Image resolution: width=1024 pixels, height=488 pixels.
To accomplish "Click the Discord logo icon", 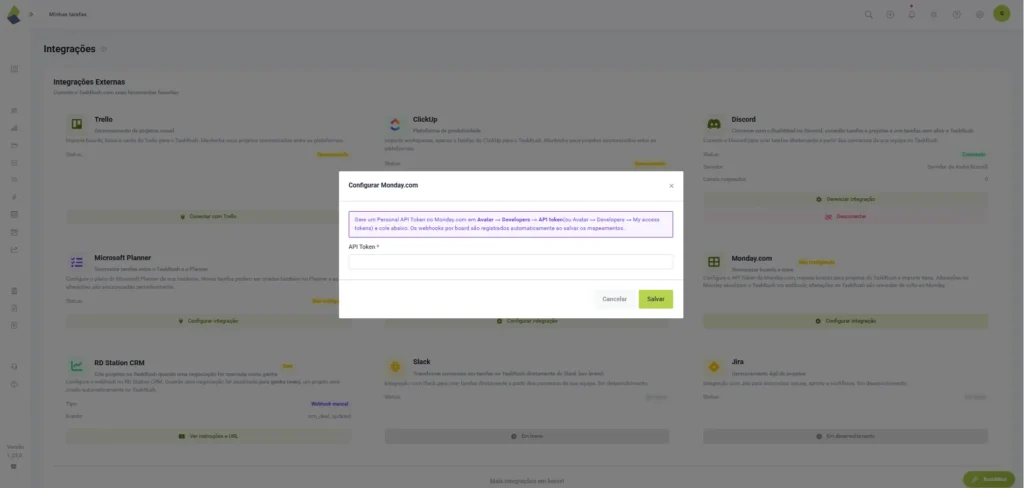I will pos(713,123).
